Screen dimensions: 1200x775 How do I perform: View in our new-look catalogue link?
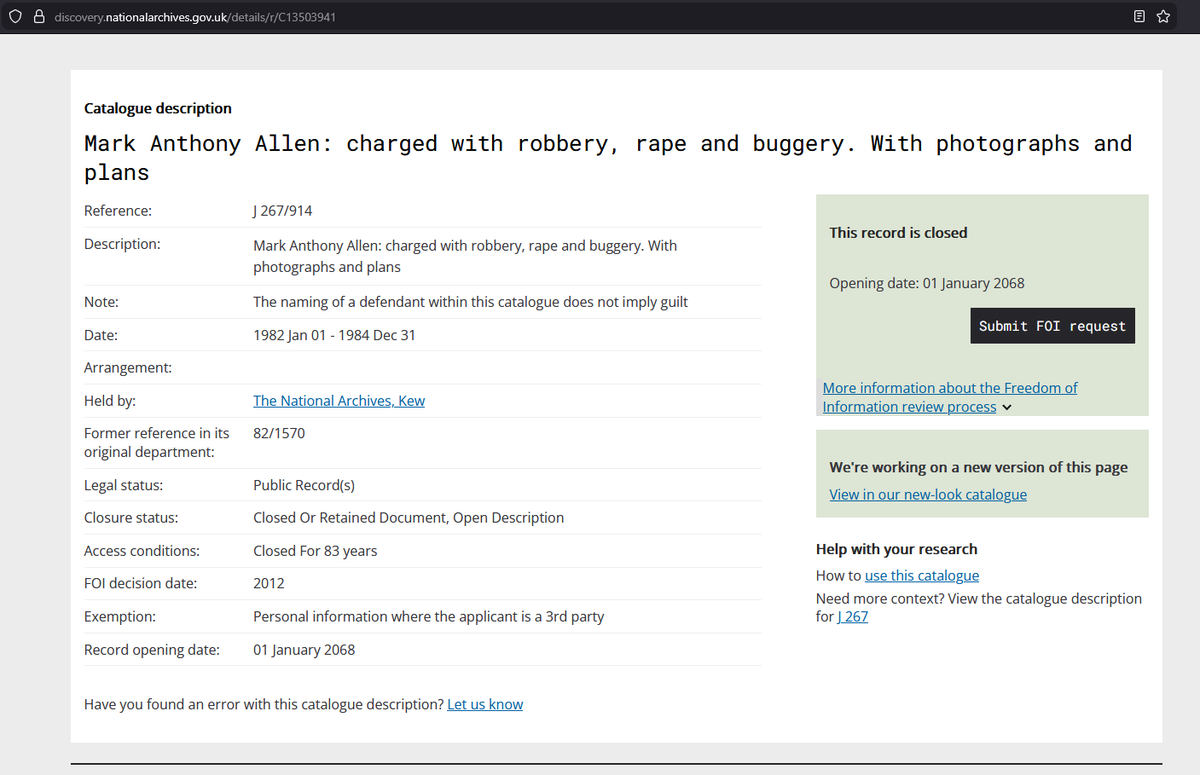[x=928, y=494]
